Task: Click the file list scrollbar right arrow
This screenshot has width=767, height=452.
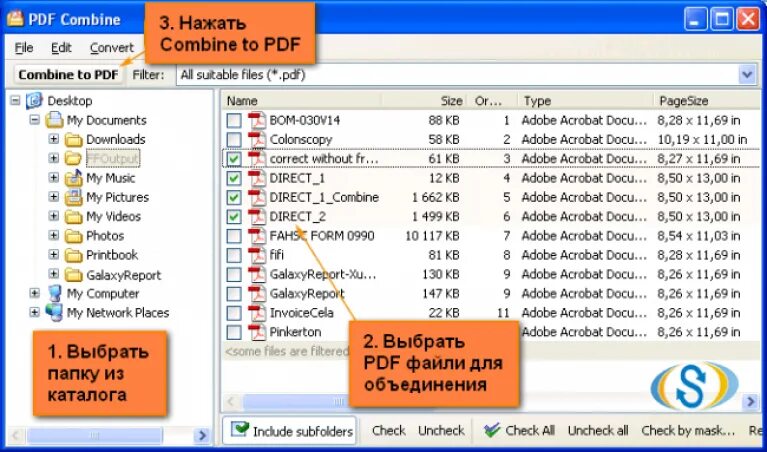Action: tap(750, 402)
